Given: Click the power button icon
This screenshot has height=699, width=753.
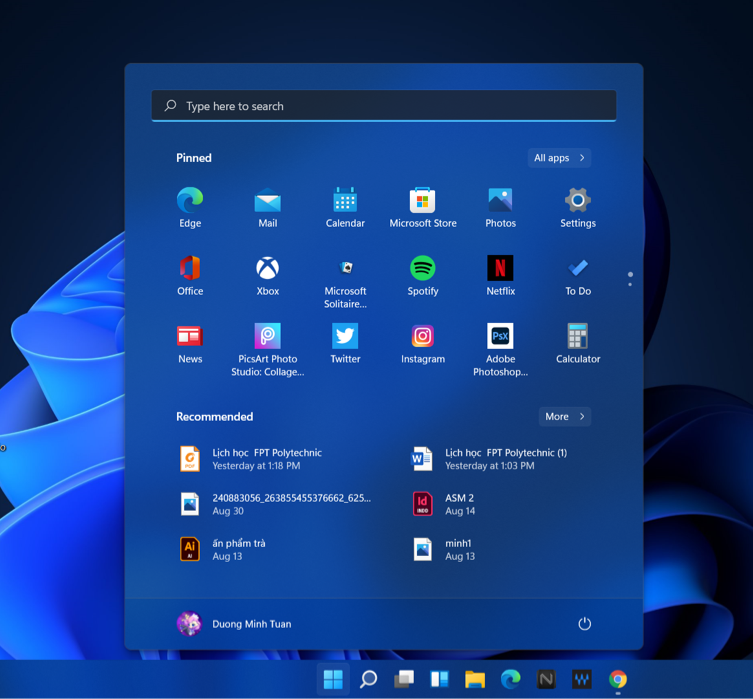Looking at the screenshot, I should point(584,624).
